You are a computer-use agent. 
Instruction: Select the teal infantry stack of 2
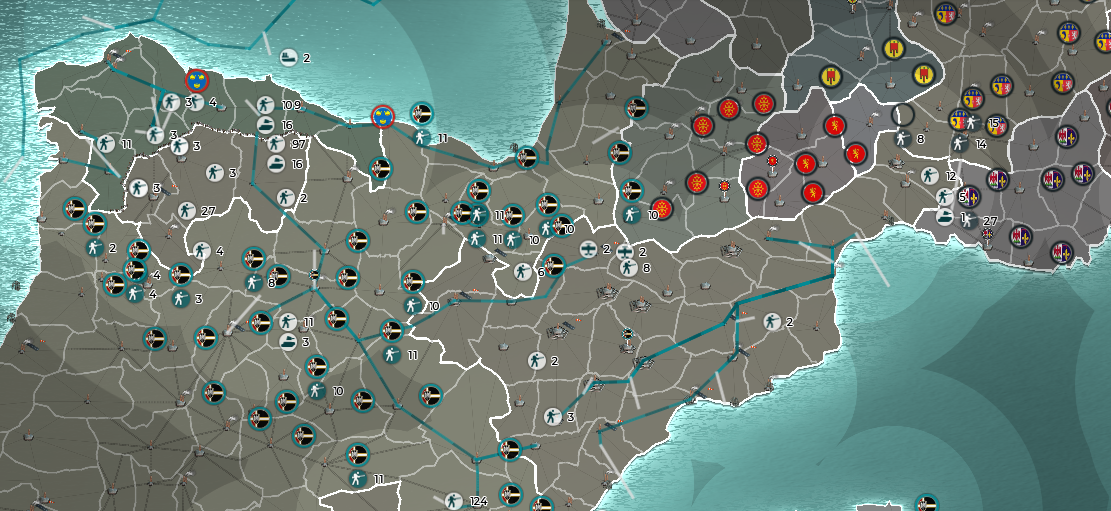95,248
